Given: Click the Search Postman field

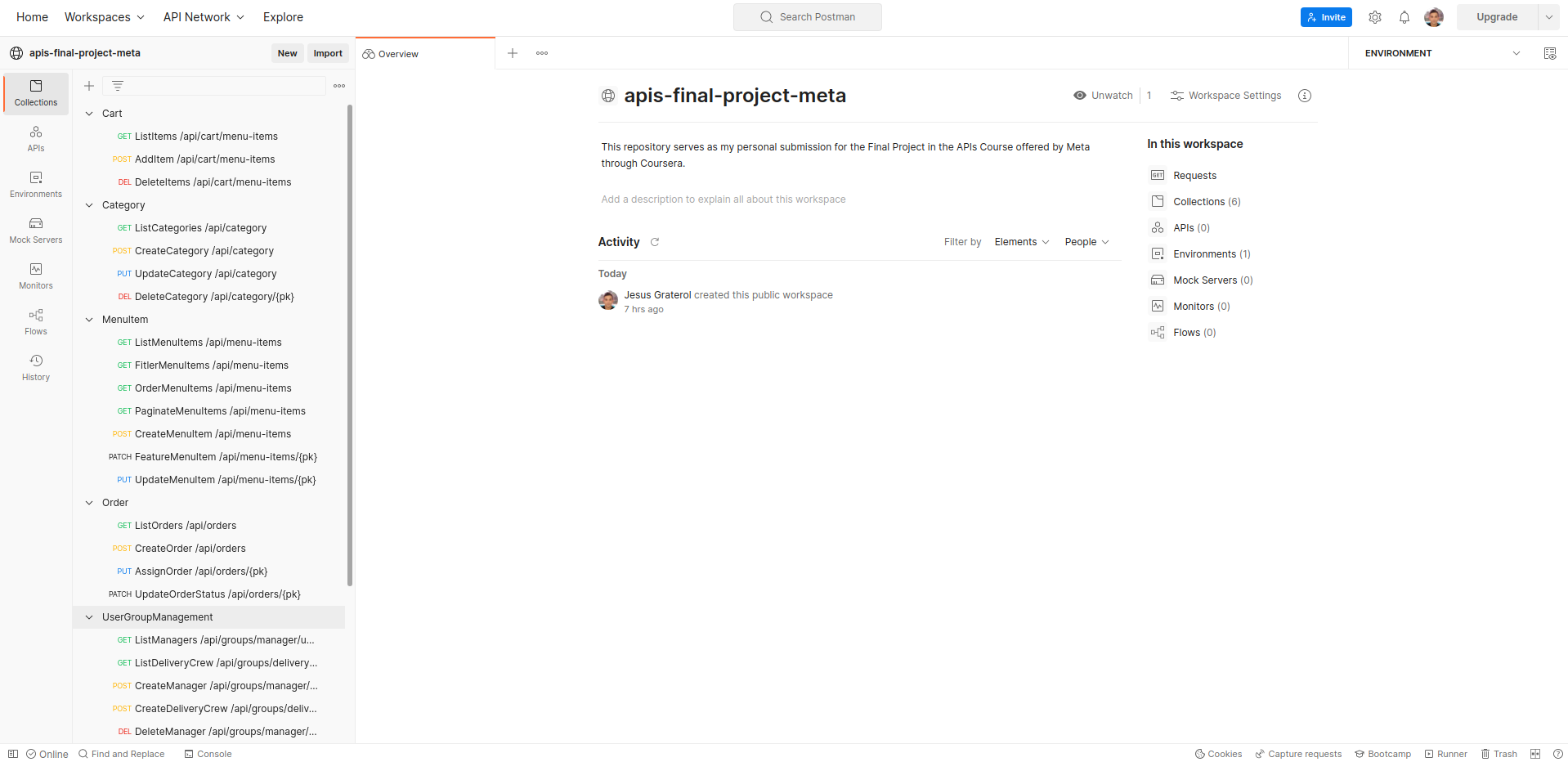Looking at the screenshot, I should [x=808, y=17].
